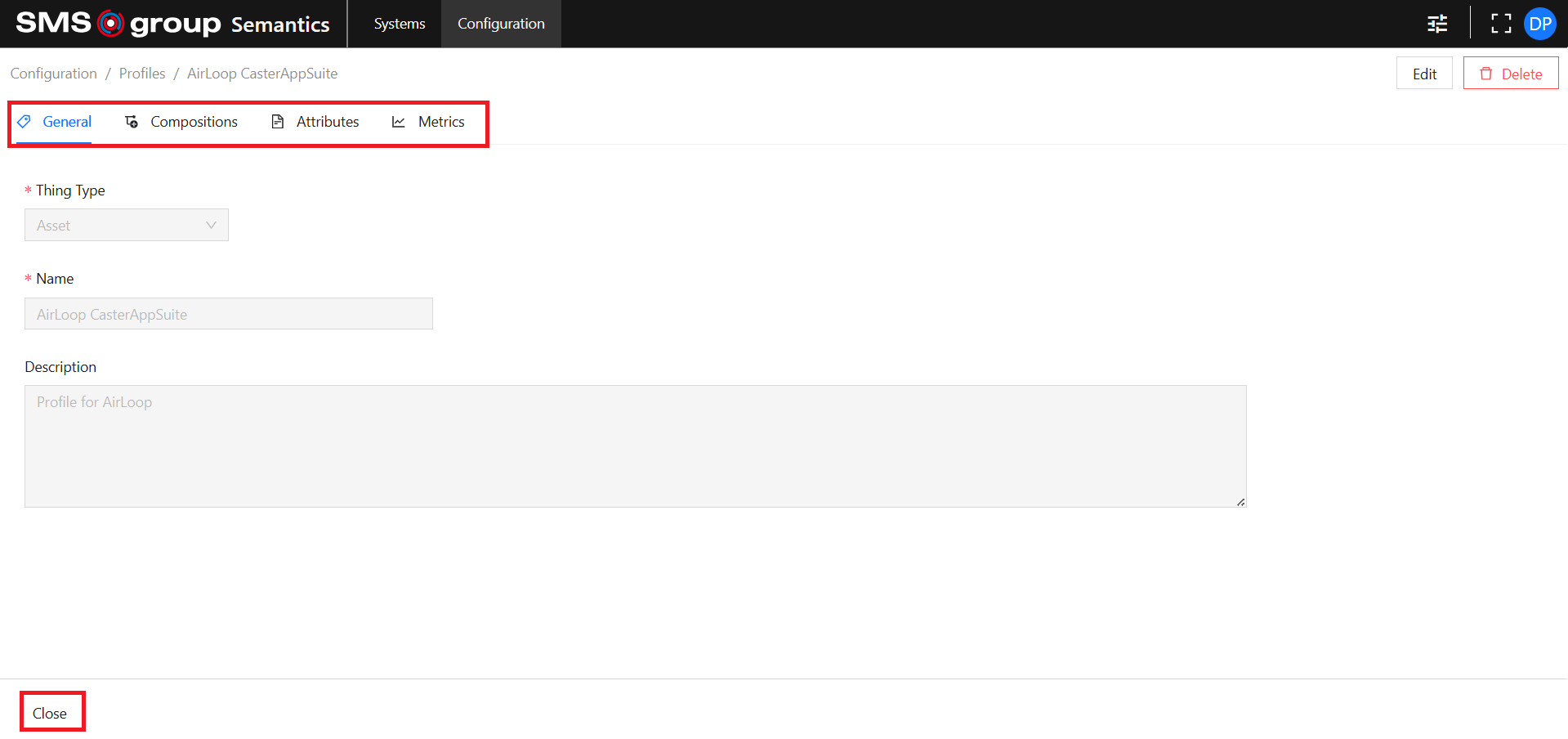Viewport: 1568px width, 739px height.
Task: Toggle fullscreen mode icon
Action: pyautogui.click(x=1501, y=24)
